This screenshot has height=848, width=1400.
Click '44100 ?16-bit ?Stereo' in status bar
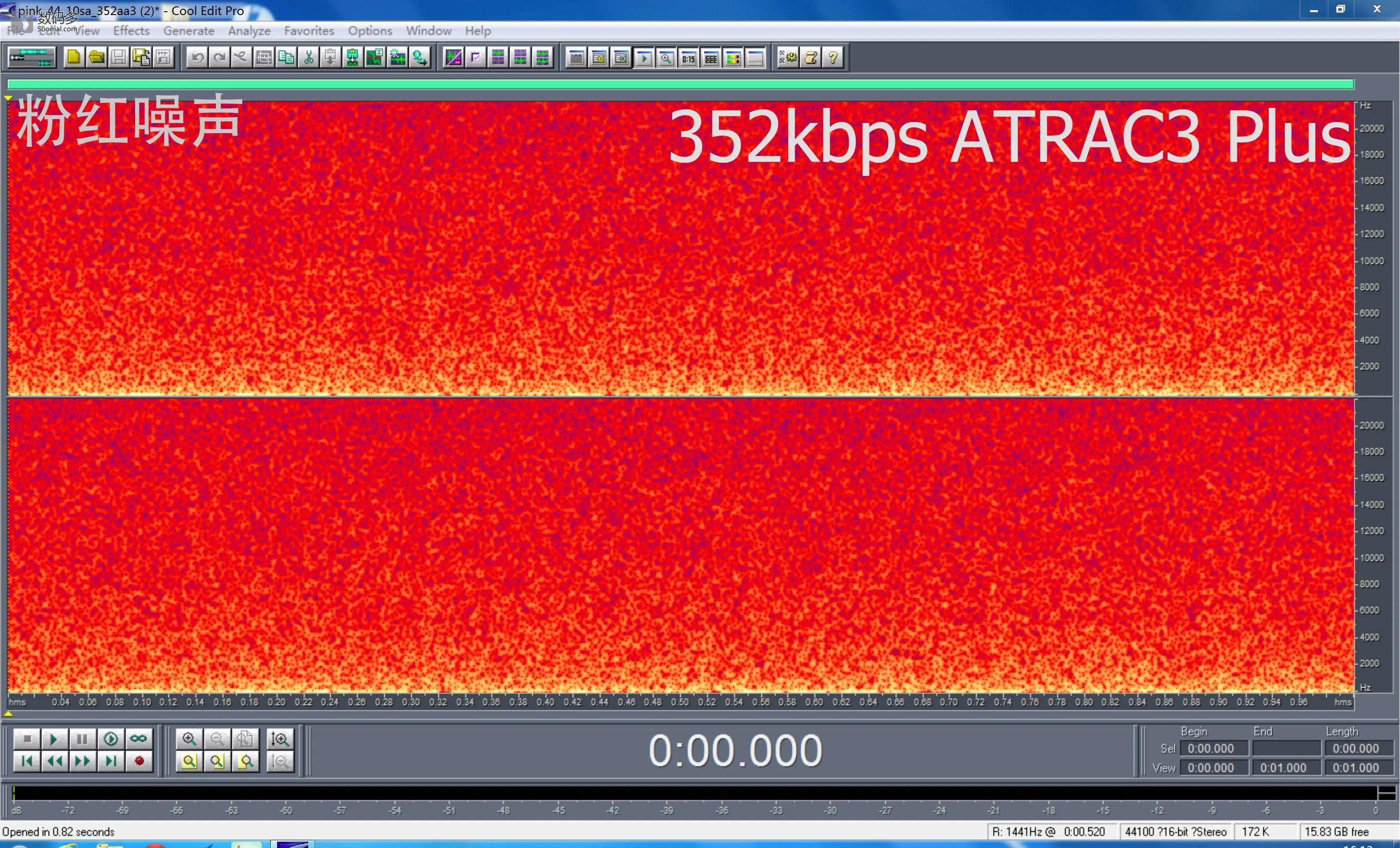(x=1175, y=831)
